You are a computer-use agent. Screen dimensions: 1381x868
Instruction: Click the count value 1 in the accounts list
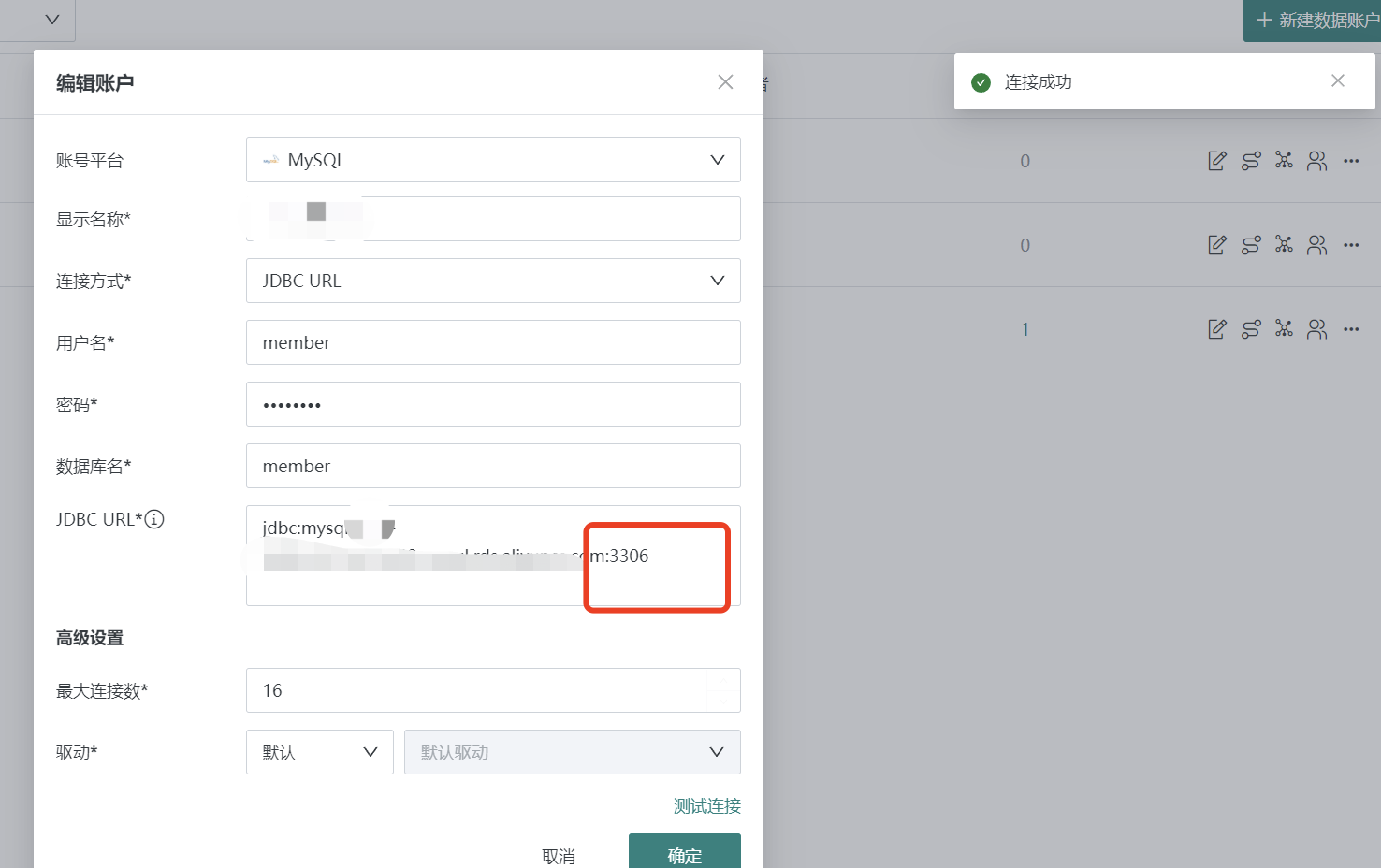(x=1025, y=329)
